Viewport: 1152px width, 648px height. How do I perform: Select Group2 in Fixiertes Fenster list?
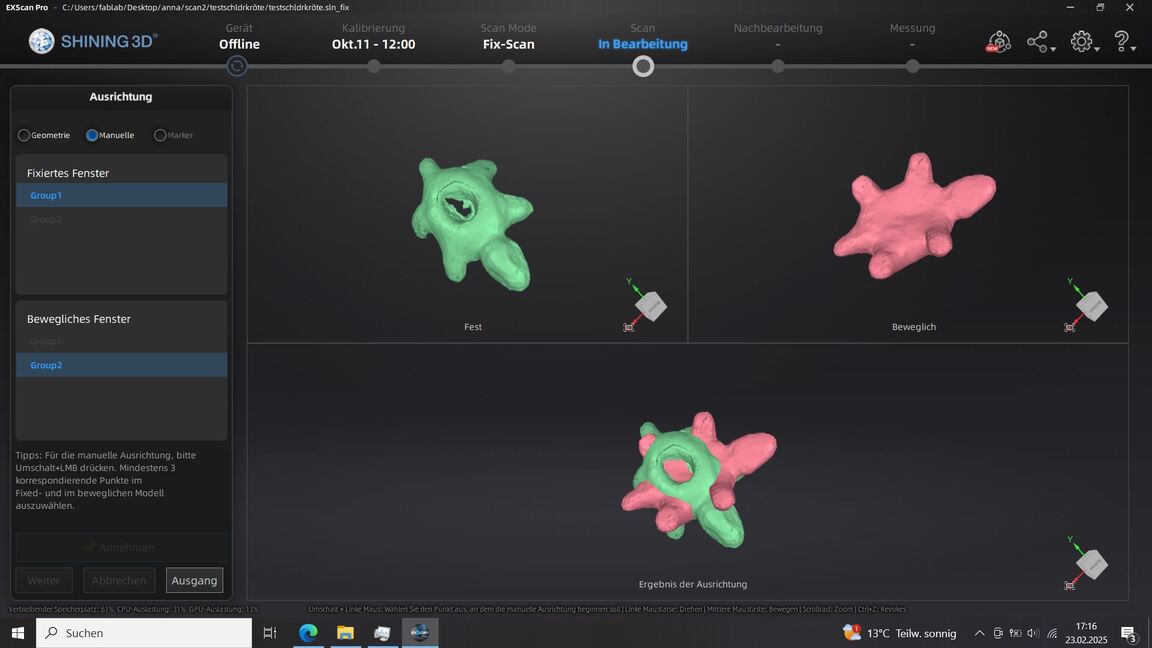coord(121,220)
